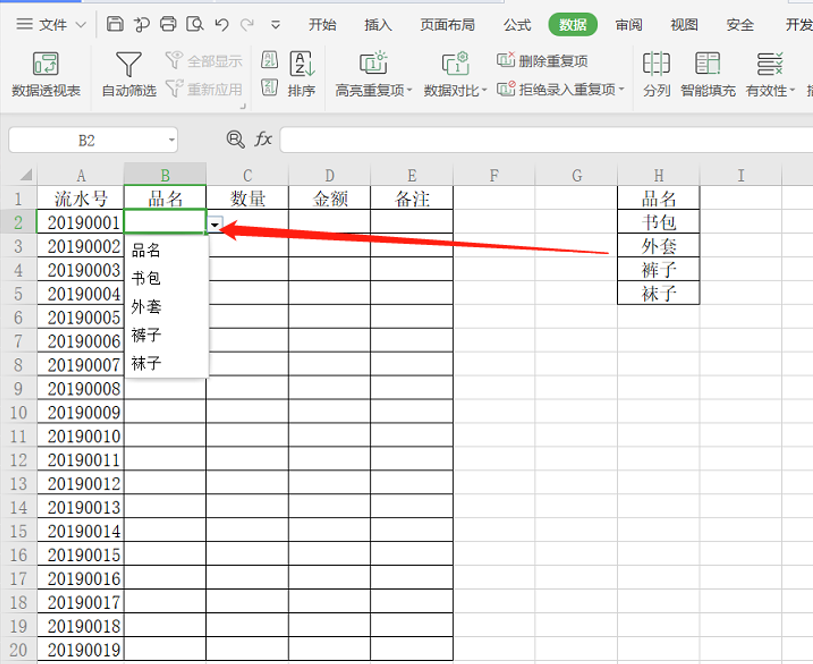Open the 文件 hamburger menu icon
813x664 pixels.
point(24,24)
